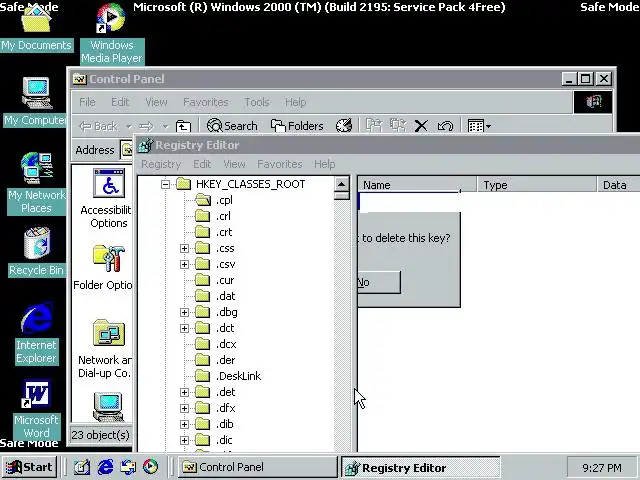Open Back history dropdown arrow

coord(129,126)
